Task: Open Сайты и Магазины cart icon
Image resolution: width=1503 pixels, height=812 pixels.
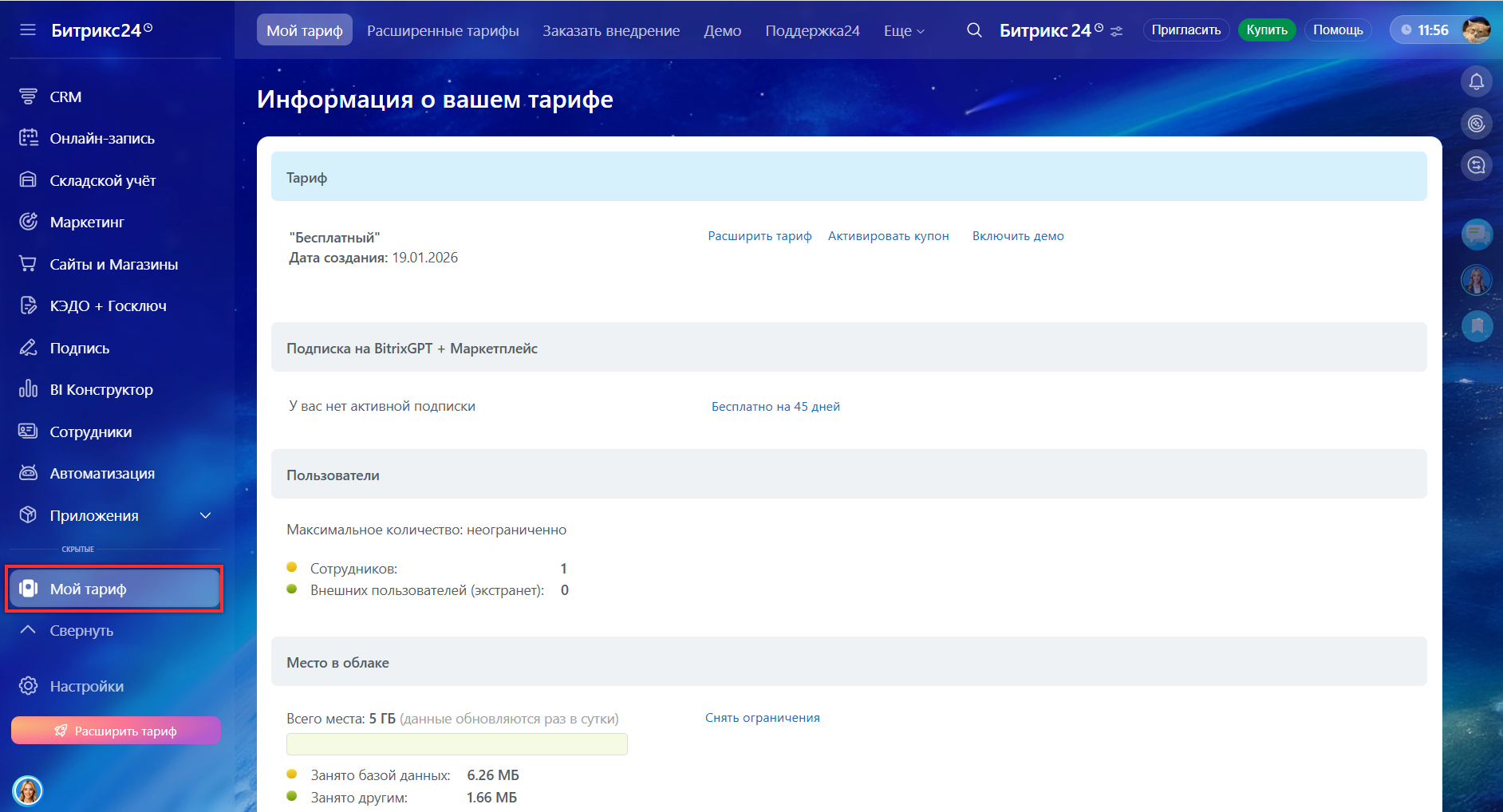Action: [28, 264]
